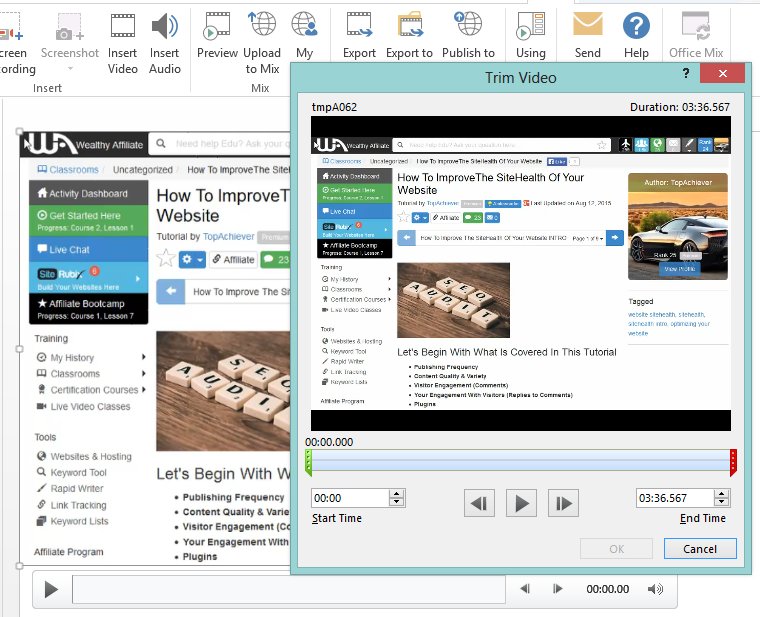
Task: Click the Start Time input field
Action: click(350, 498)
